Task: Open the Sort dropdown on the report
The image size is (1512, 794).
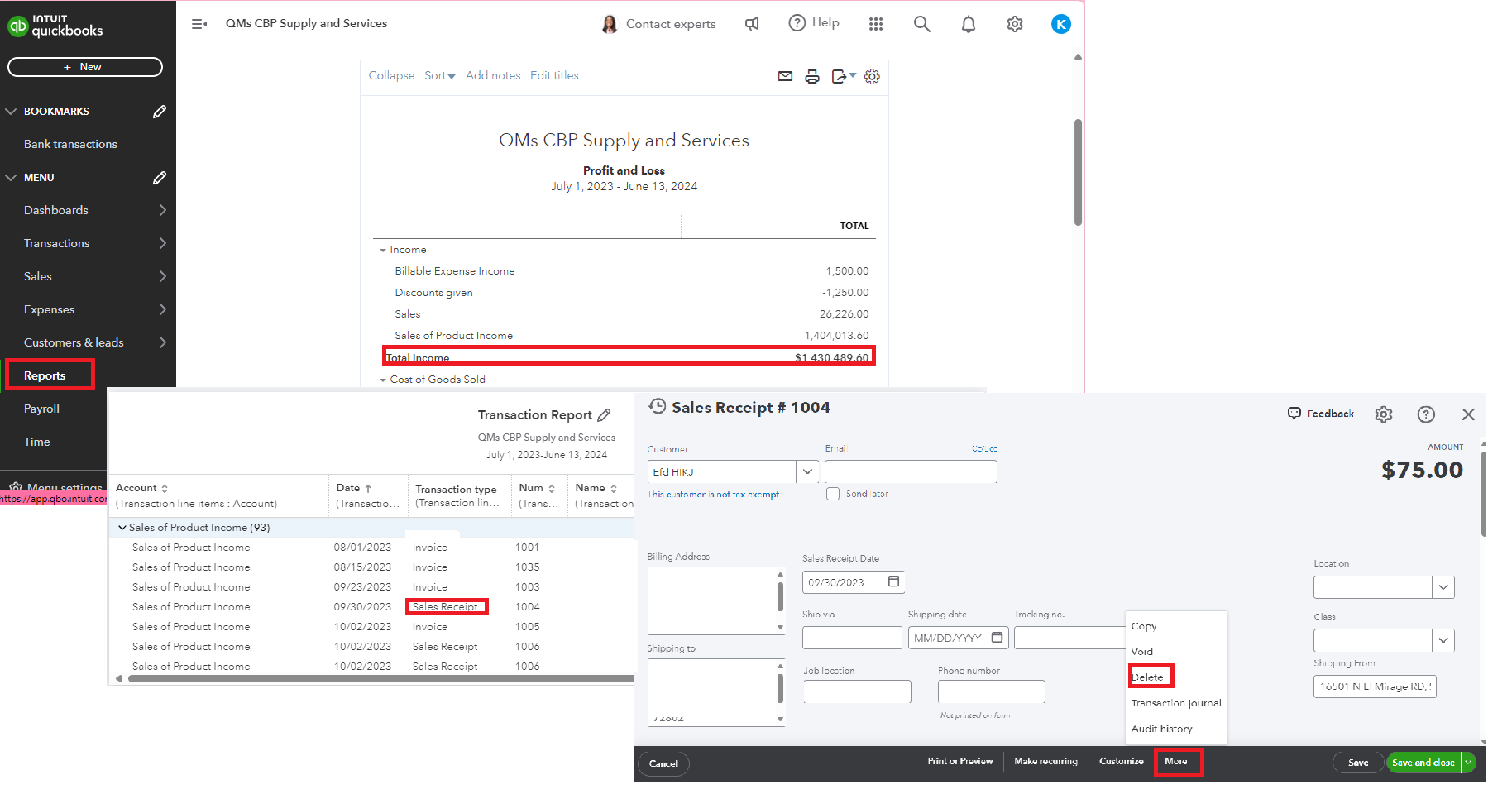Action: tap(439, 75)
